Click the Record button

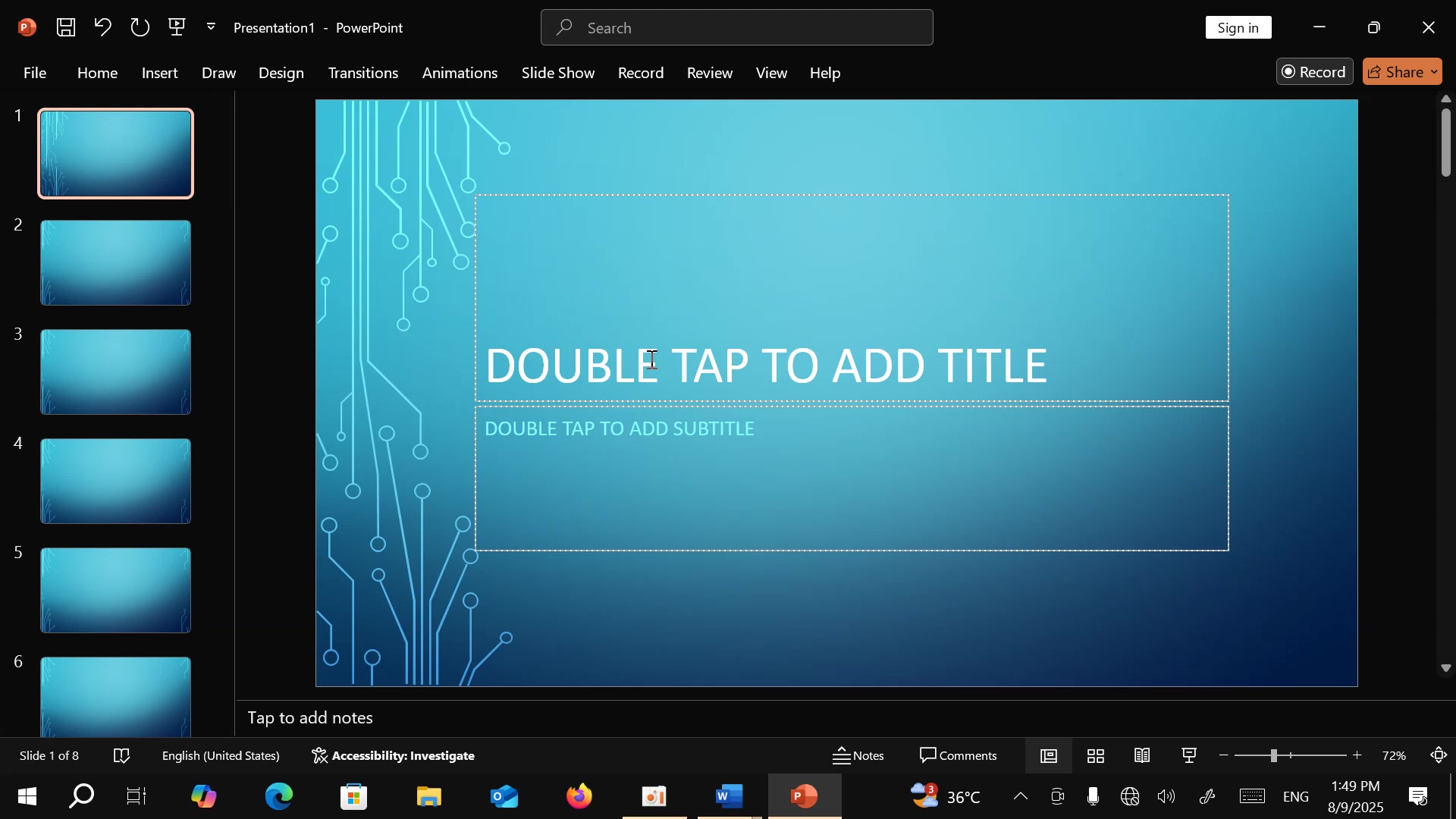coord(1314,72)
